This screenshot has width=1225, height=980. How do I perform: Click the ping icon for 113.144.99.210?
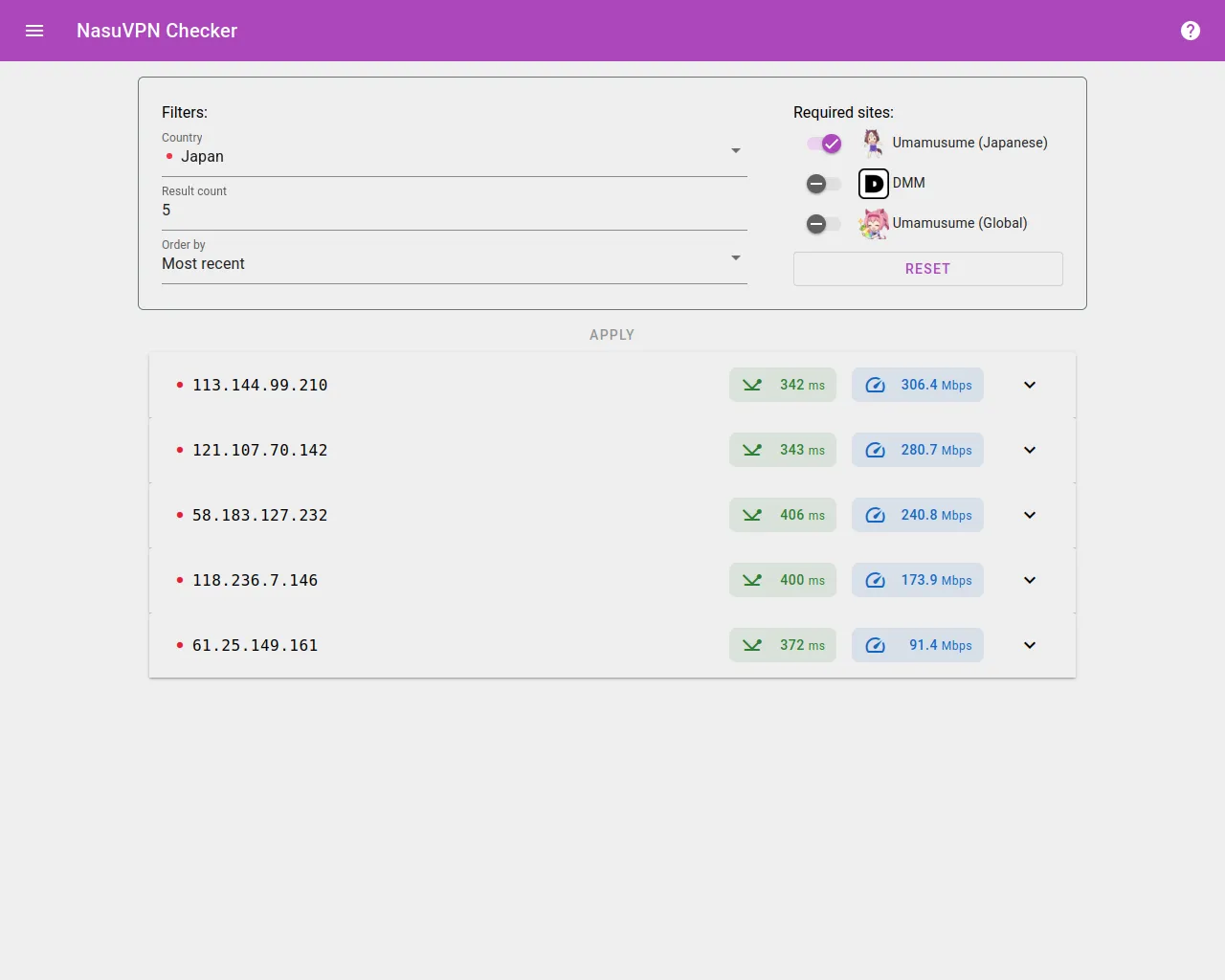tap(752, 385)
